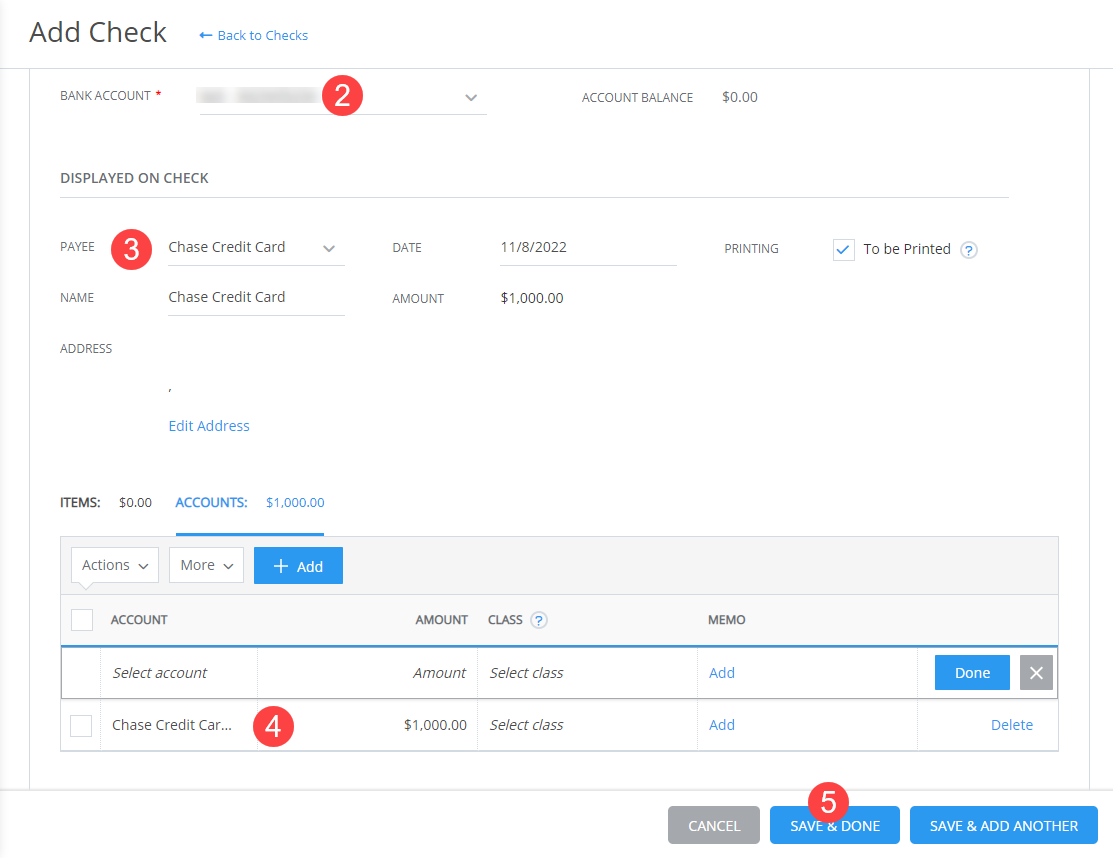Switch to the ITEMS tab

[x=80, y=502]
